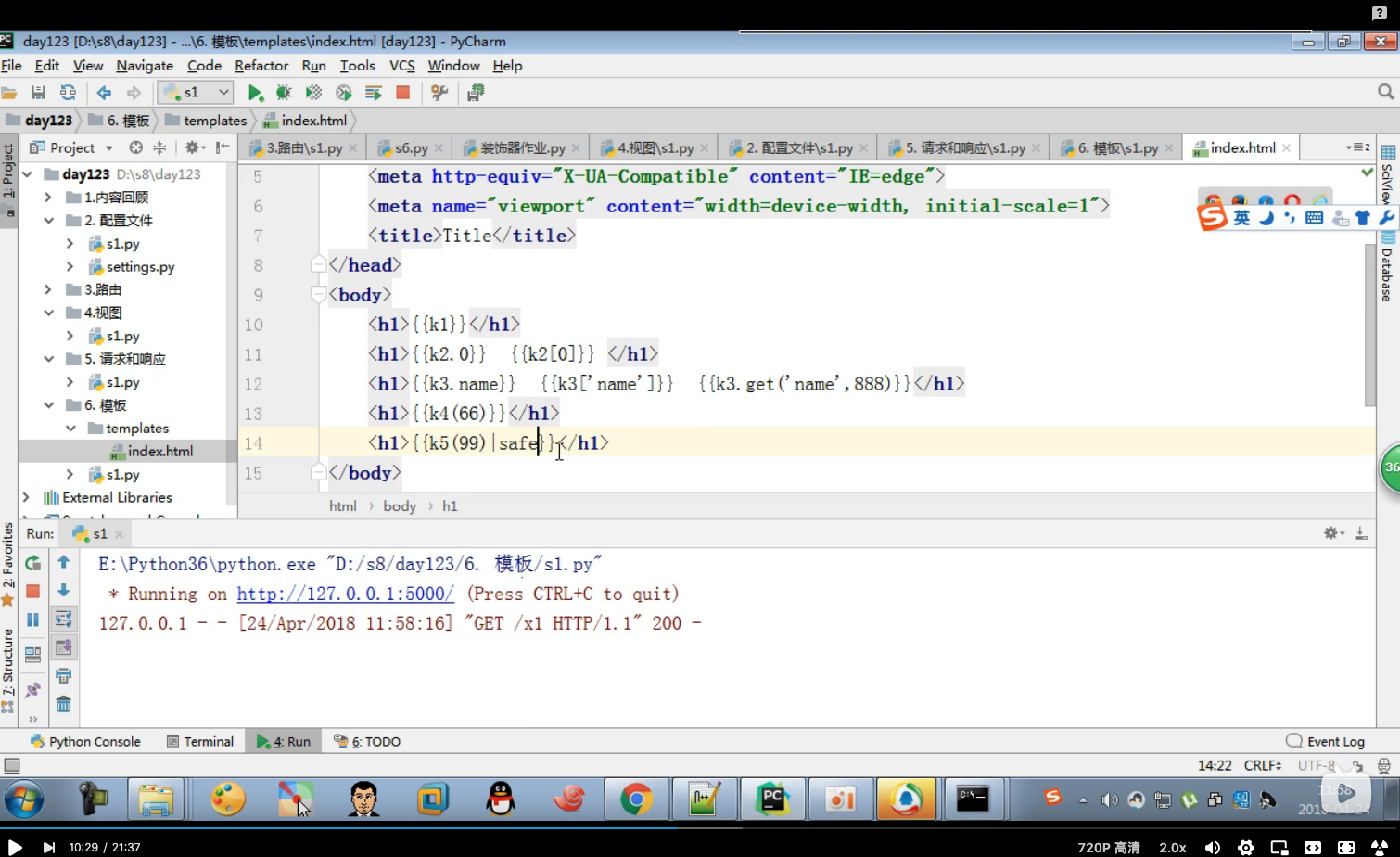Stop process with red square in Run panel
Viewport: 1400px width, 857px height.
(33, 591)
